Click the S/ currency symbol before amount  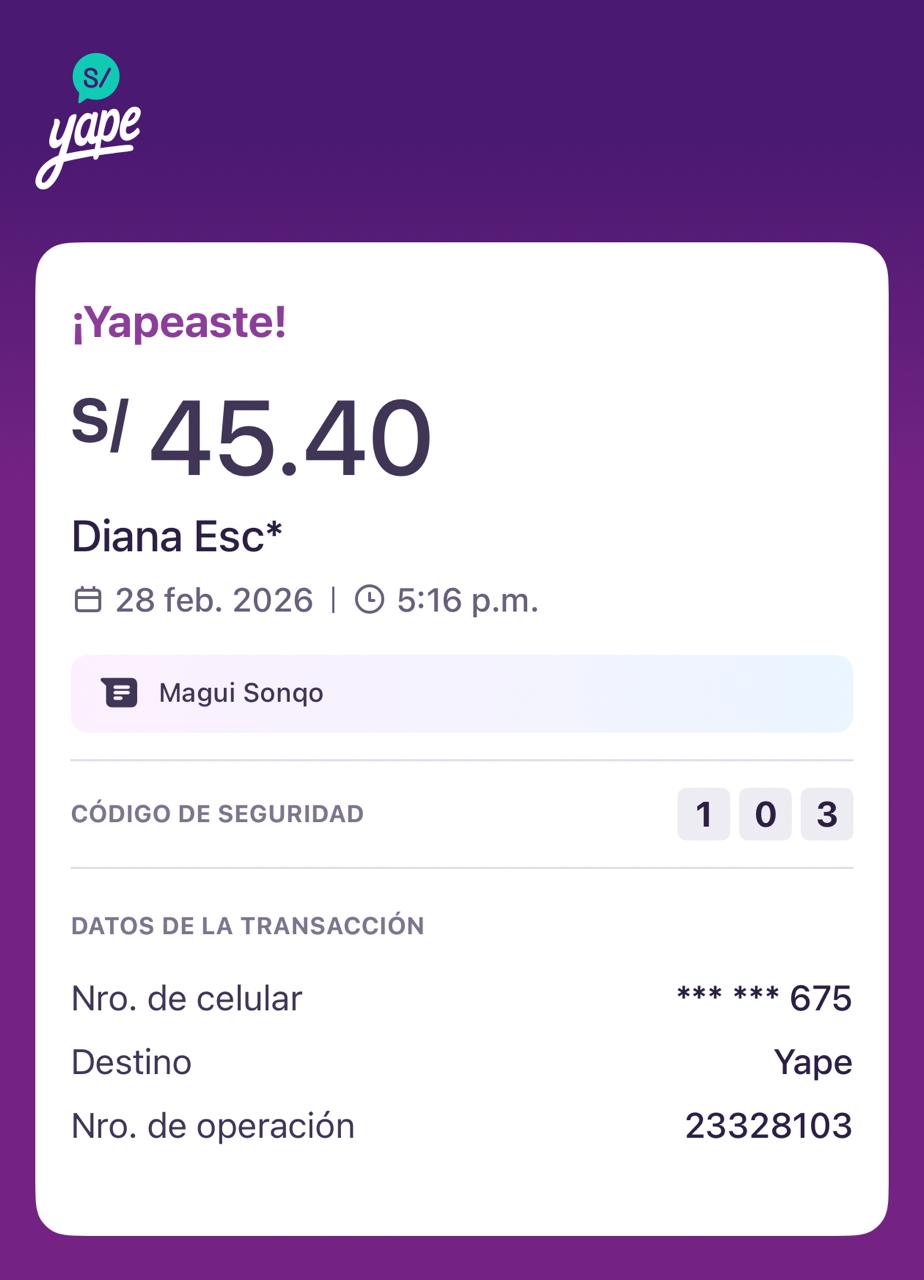99,424
